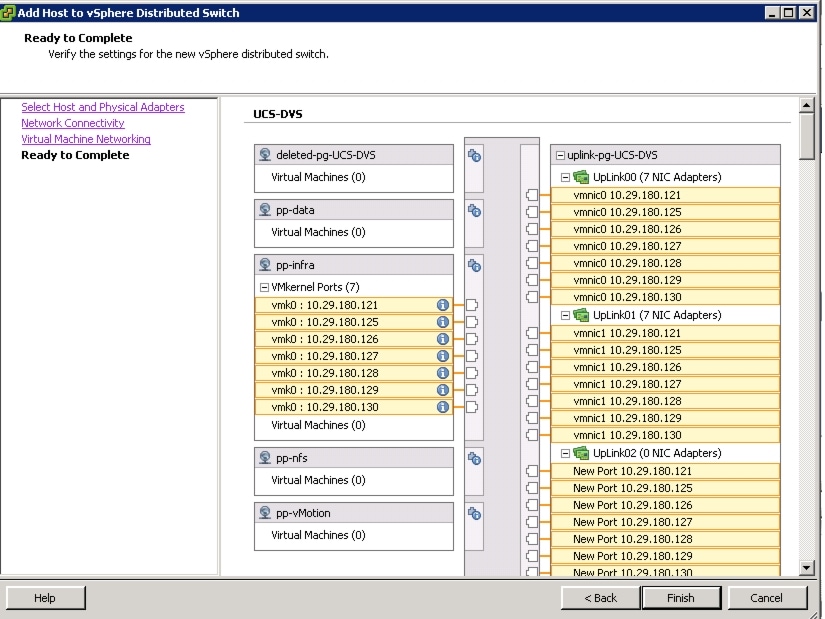Click info icon for vmk0 10.29.180.121
The height and width of the screenshot is (619, 825).
click(x=443, y=305)
